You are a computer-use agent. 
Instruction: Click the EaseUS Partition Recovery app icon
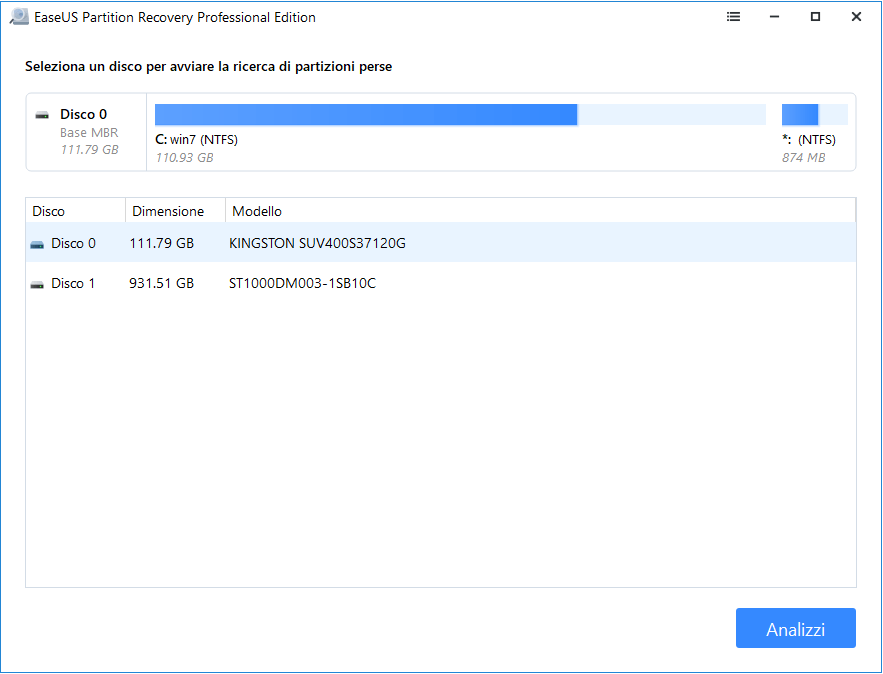click(x=19, y=17)
